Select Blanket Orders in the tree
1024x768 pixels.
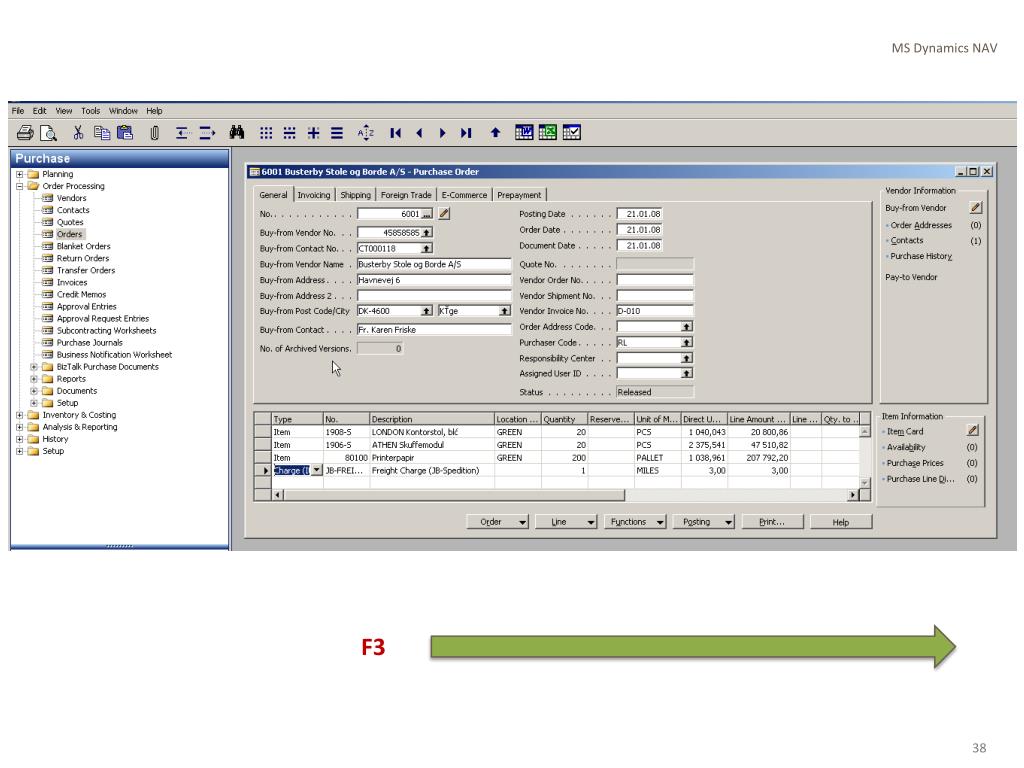pos(84,246)
